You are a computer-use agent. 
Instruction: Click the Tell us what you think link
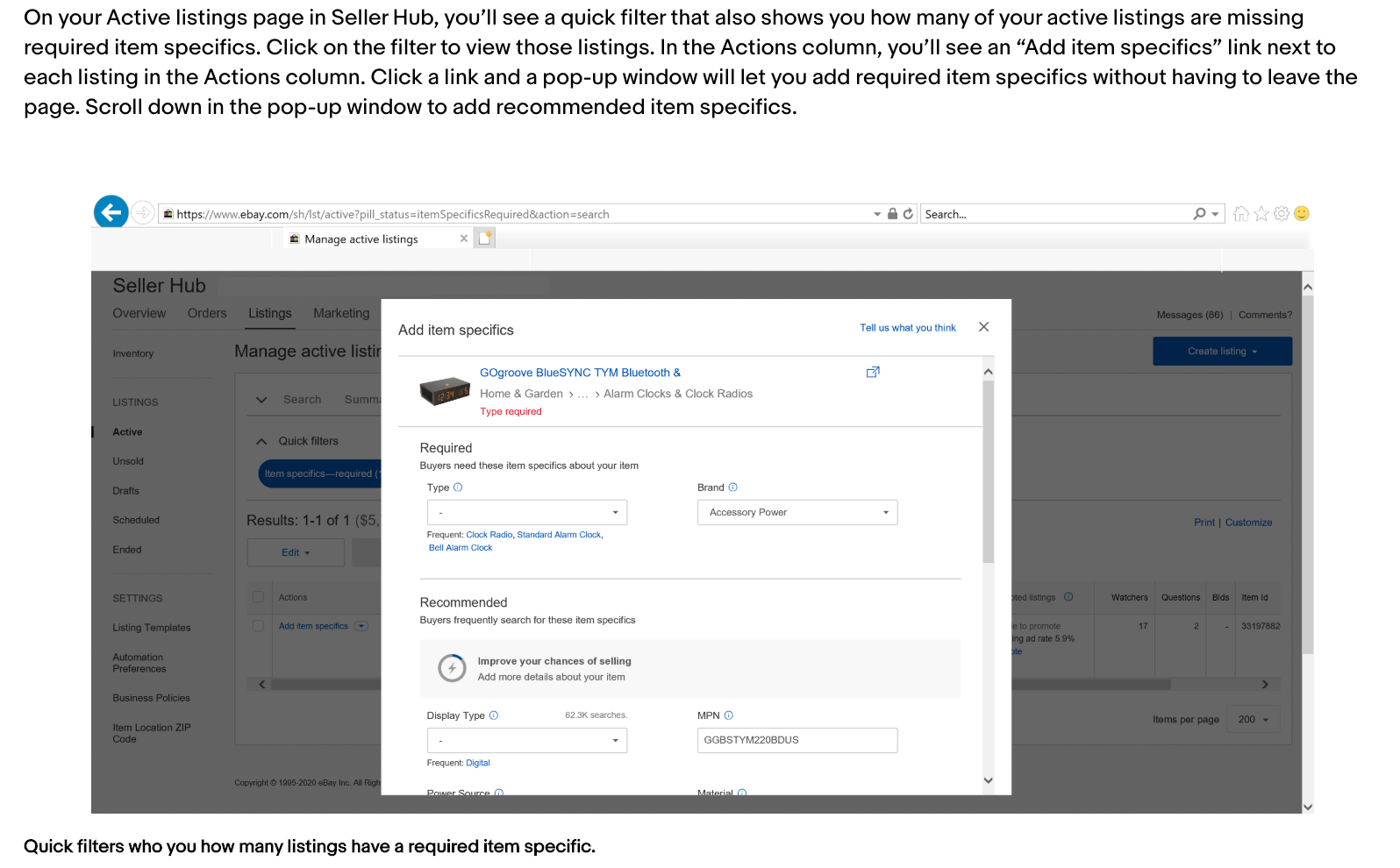pos(907,328)
